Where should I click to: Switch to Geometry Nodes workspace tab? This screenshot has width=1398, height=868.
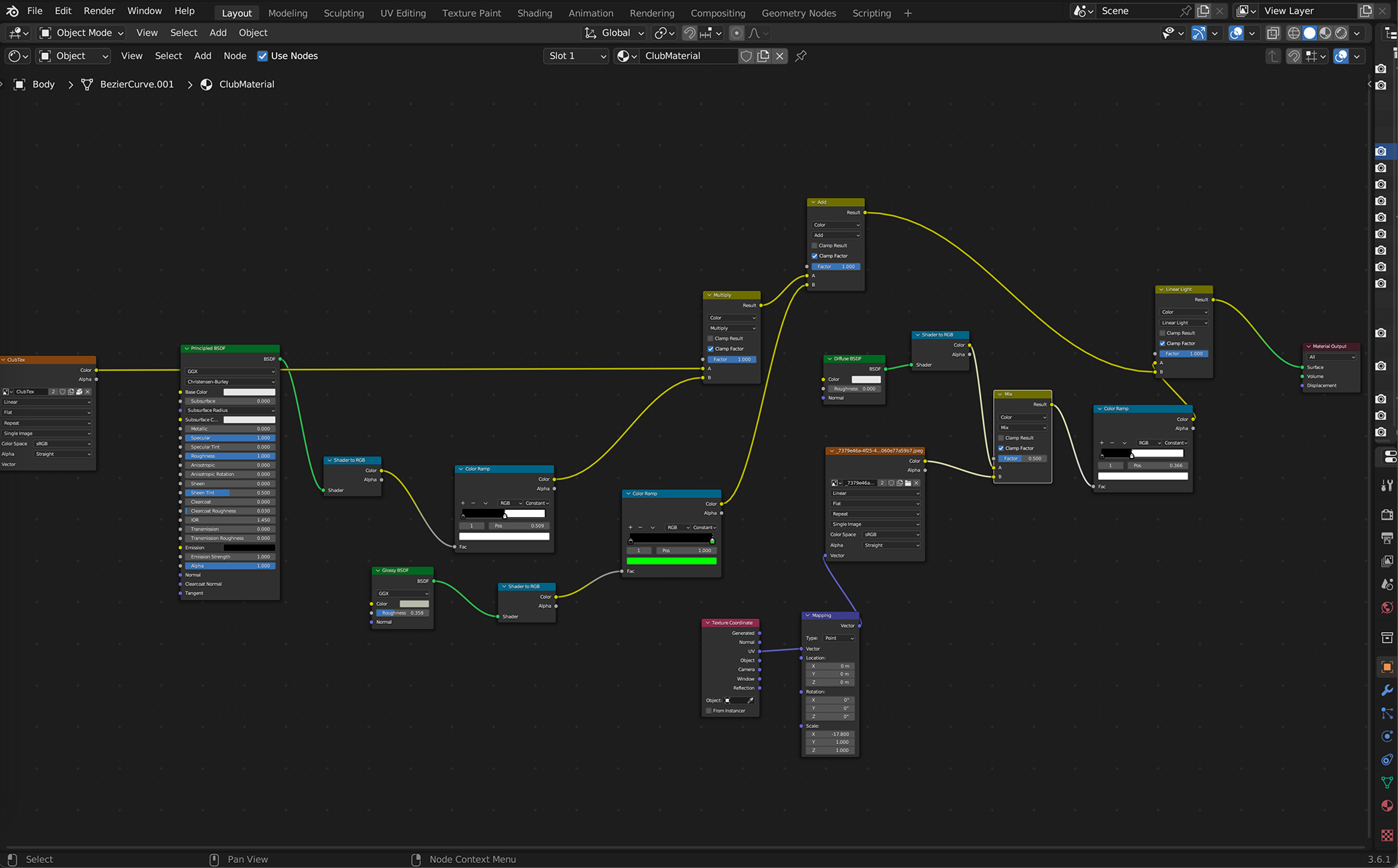799,13
